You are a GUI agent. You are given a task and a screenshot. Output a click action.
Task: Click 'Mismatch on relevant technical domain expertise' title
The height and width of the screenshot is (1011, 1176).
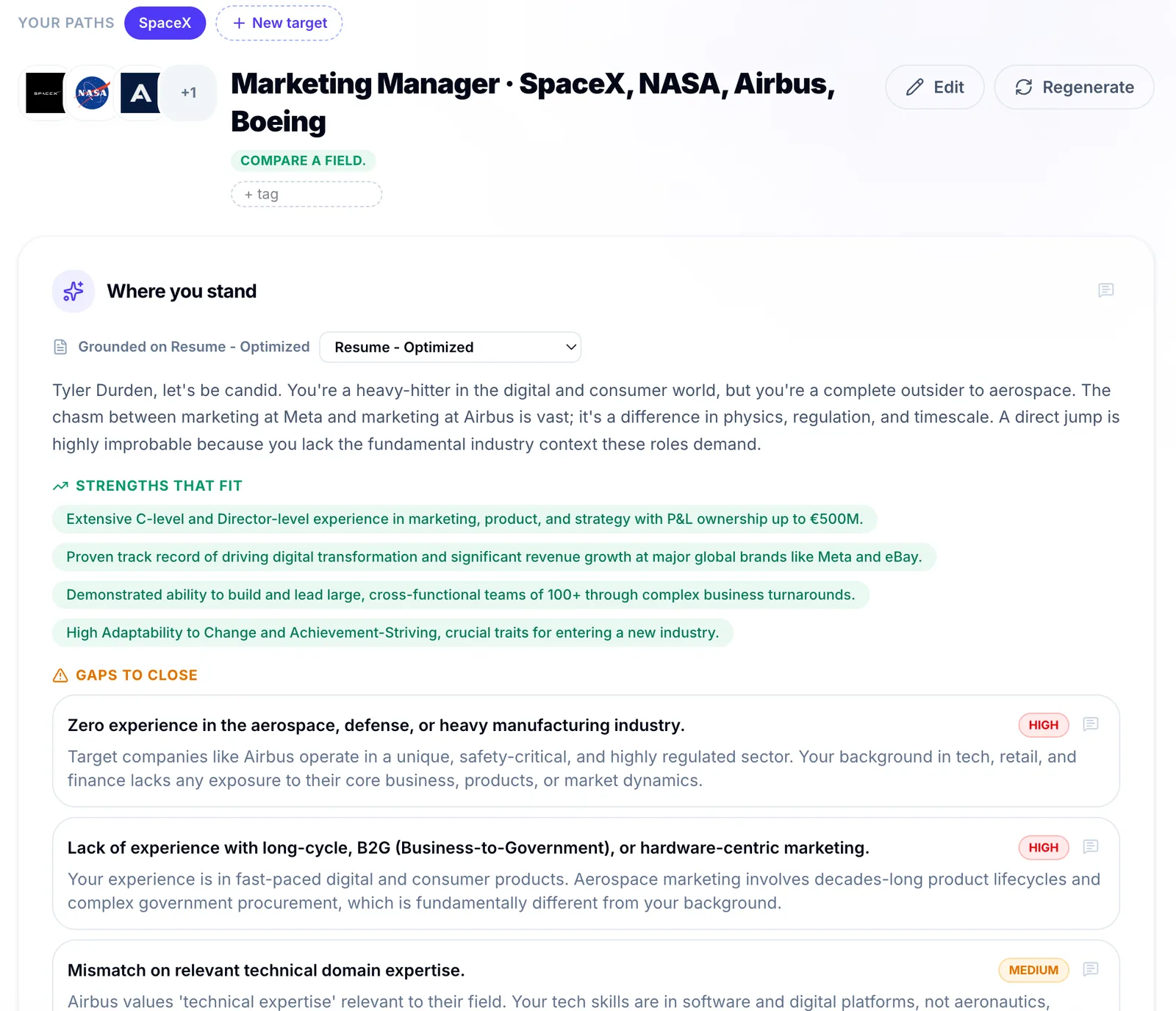(x=266, y=971)
